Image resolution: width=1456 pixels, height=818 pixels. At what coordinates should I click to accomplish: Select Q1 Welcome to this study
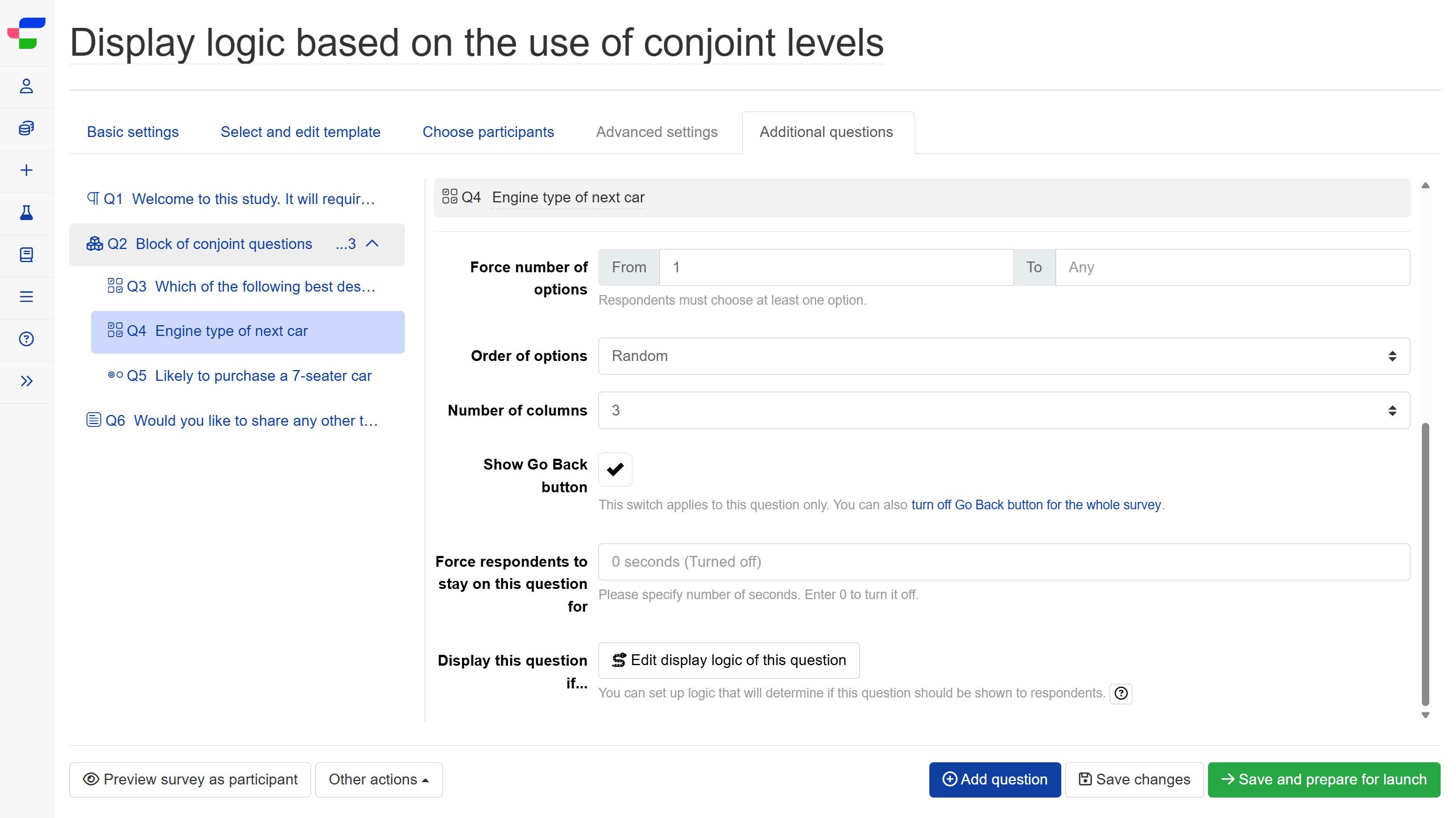click(237, 199)
